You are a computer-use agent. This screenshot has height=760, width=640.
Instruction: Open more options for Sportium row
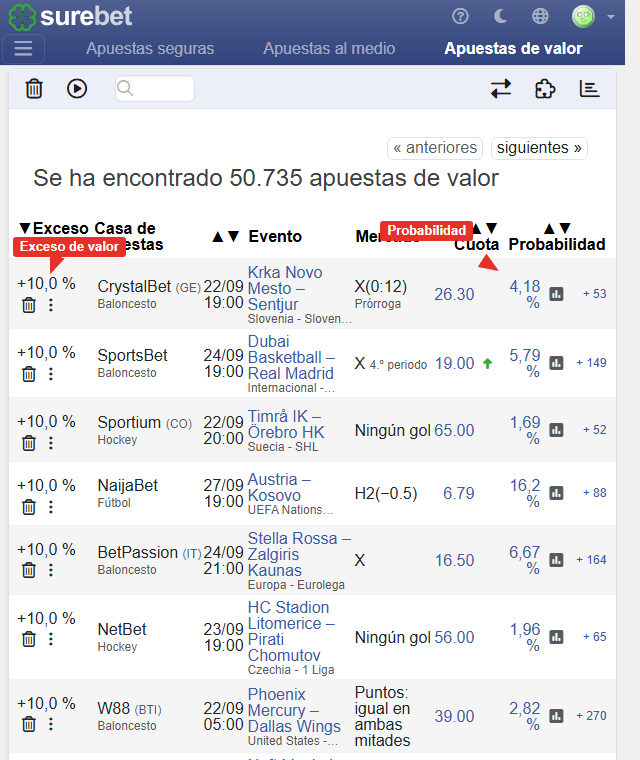click(x=51, y=443)
